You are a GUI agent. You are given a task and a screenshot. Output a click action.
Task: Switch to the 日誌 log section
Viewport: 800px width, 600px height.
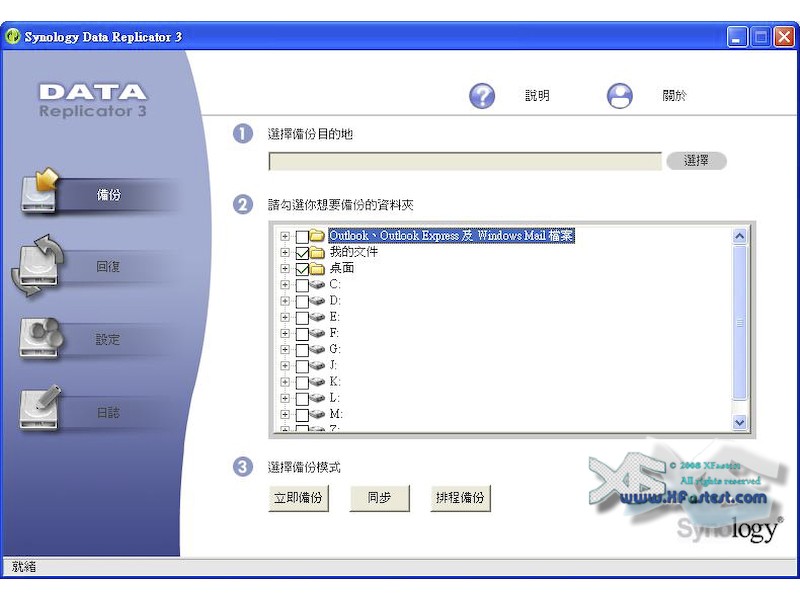(108, 412)
